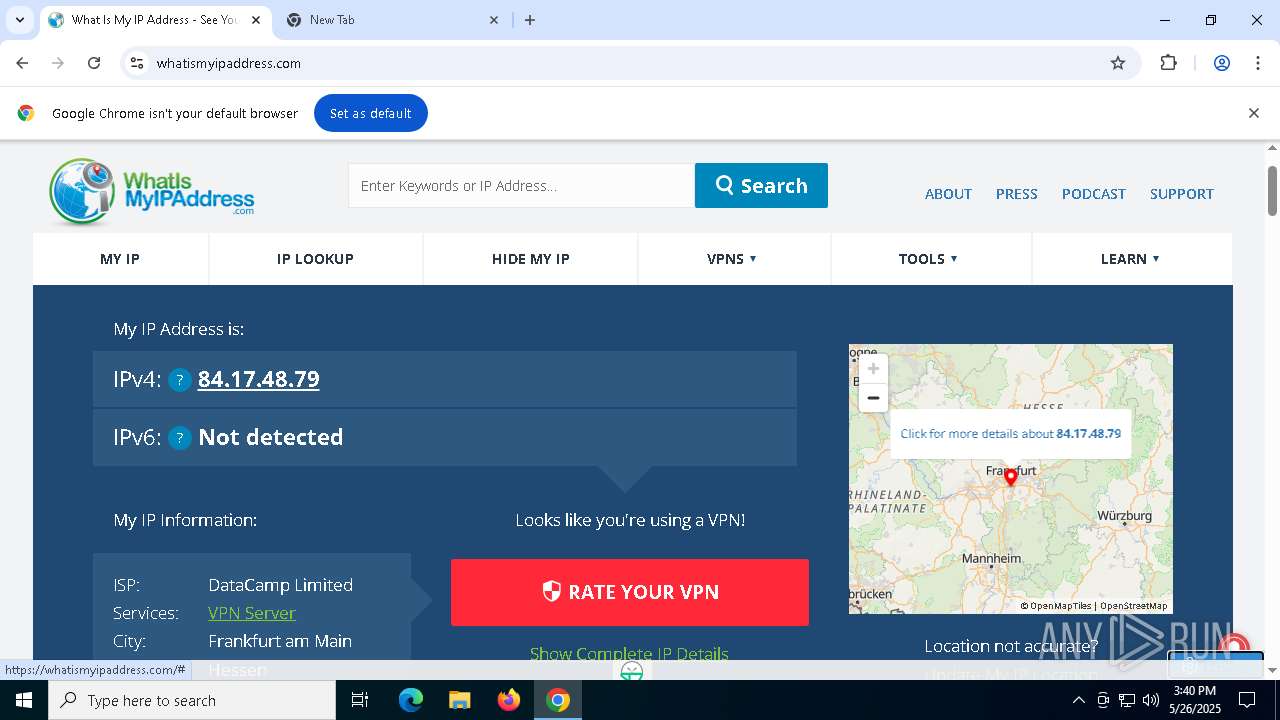
Task: Click the WhatIsMyIPAddress logo
Action: 152,190
